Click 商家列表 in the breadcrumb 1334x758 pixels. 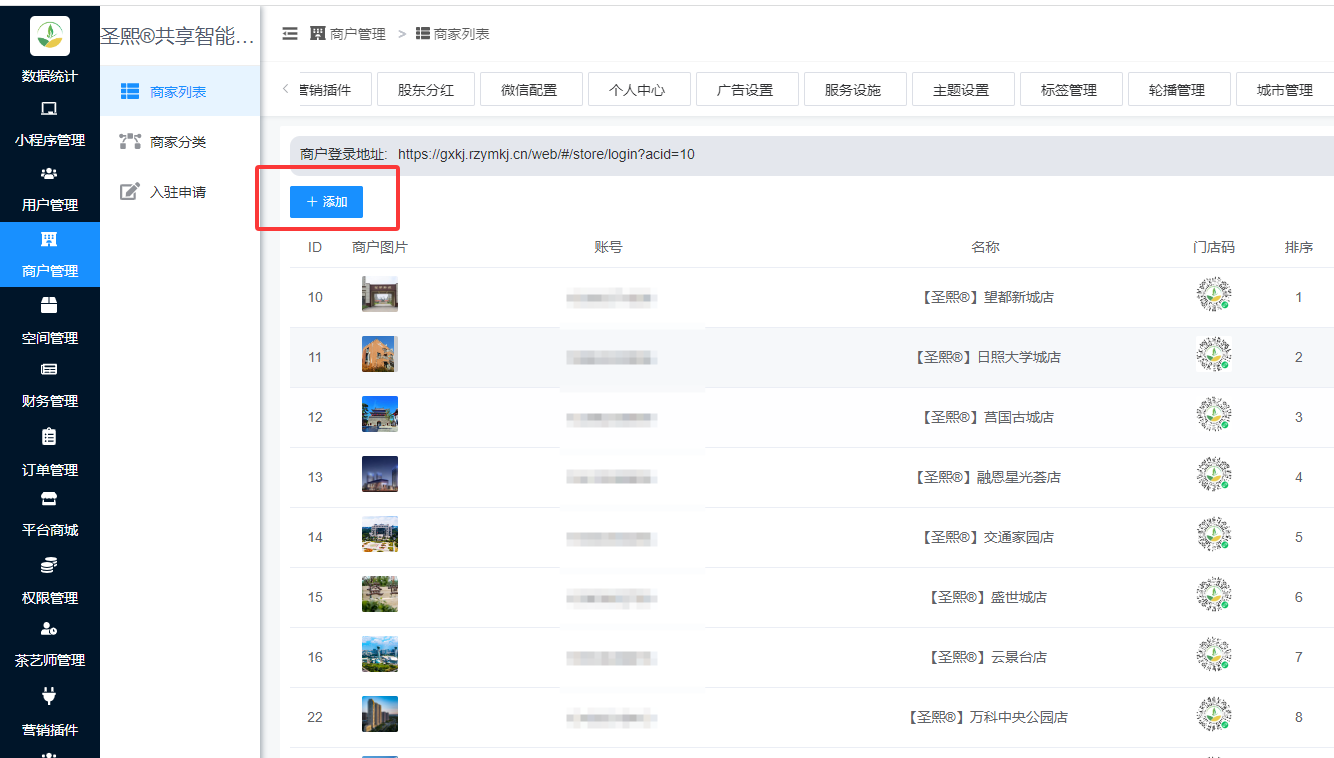click(x=453, y=34)
